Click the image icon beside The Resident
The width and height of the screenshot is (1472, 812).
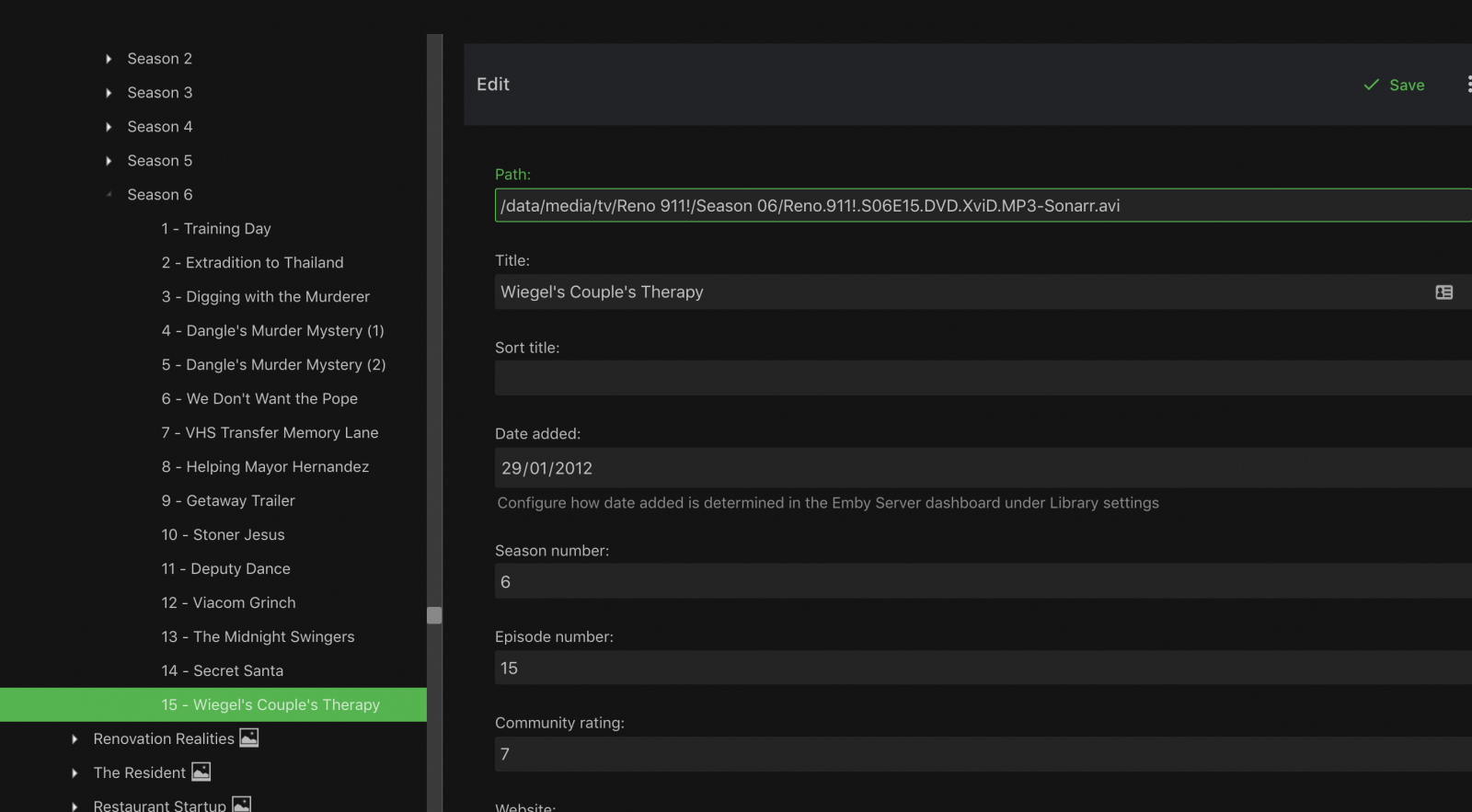(x=201, y=772)
